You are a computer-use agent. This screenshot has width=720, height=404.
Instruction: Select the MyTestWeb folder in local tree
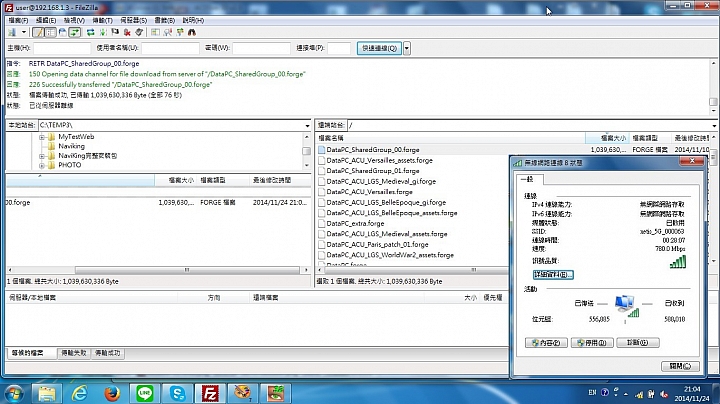point(76,136)
